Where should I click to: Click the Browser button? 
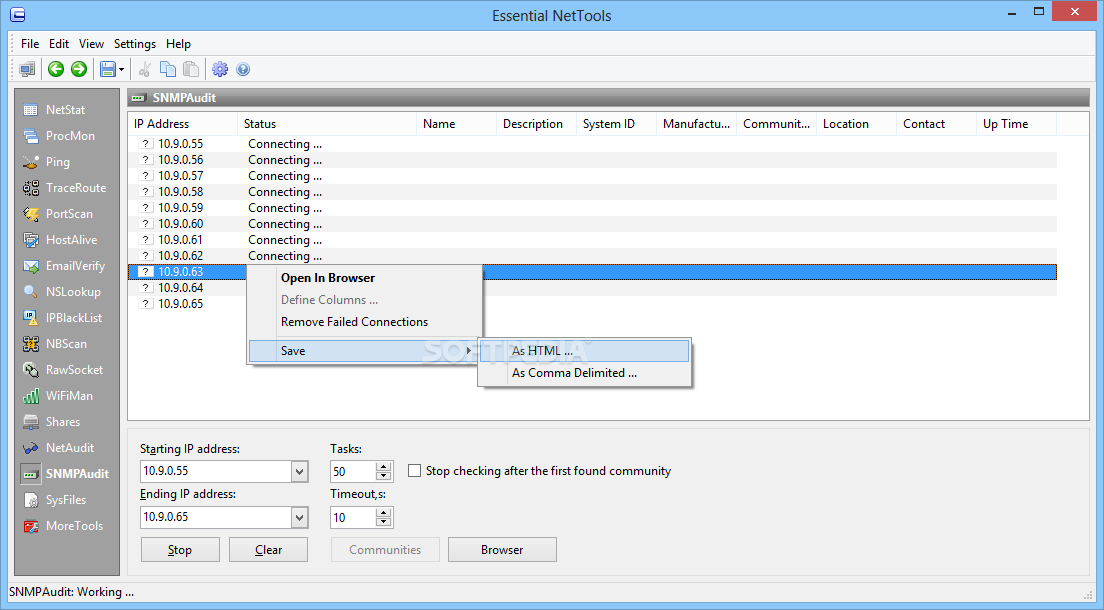pyautogui.click(x=502, y=550)
